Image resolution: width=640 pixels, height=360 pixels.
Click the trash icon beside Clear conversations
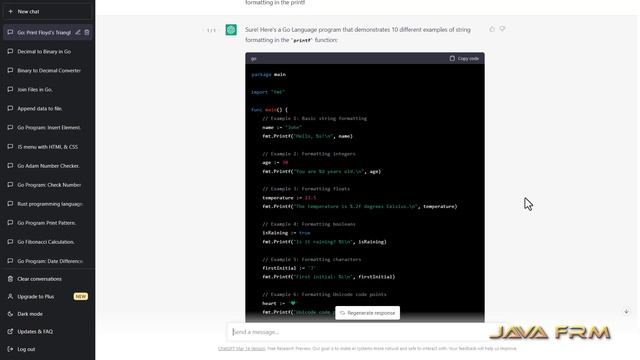[x=10, y=279]
